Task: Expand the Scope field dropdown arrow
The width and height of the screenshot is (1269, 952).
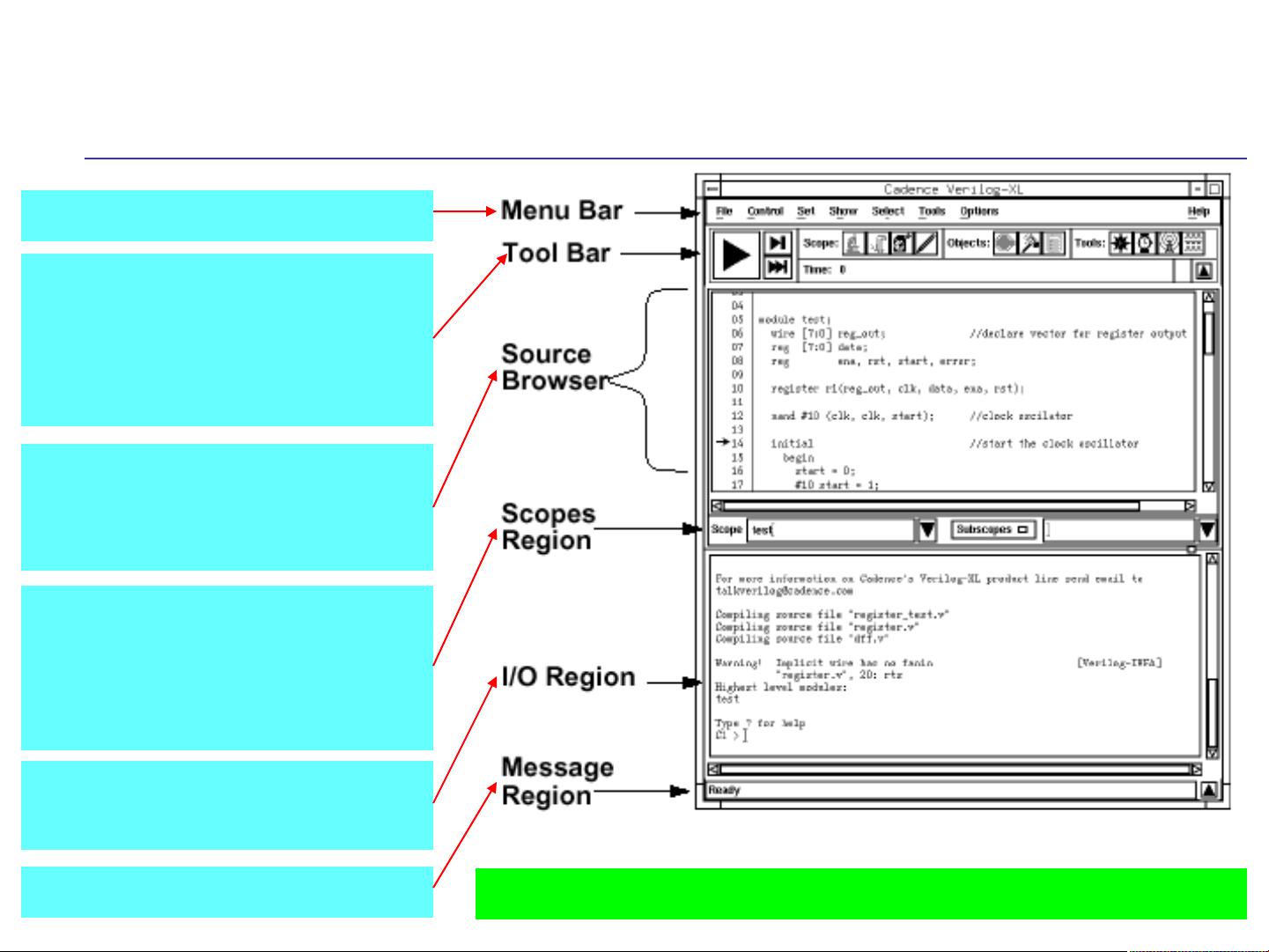Action: coord(927,530)
